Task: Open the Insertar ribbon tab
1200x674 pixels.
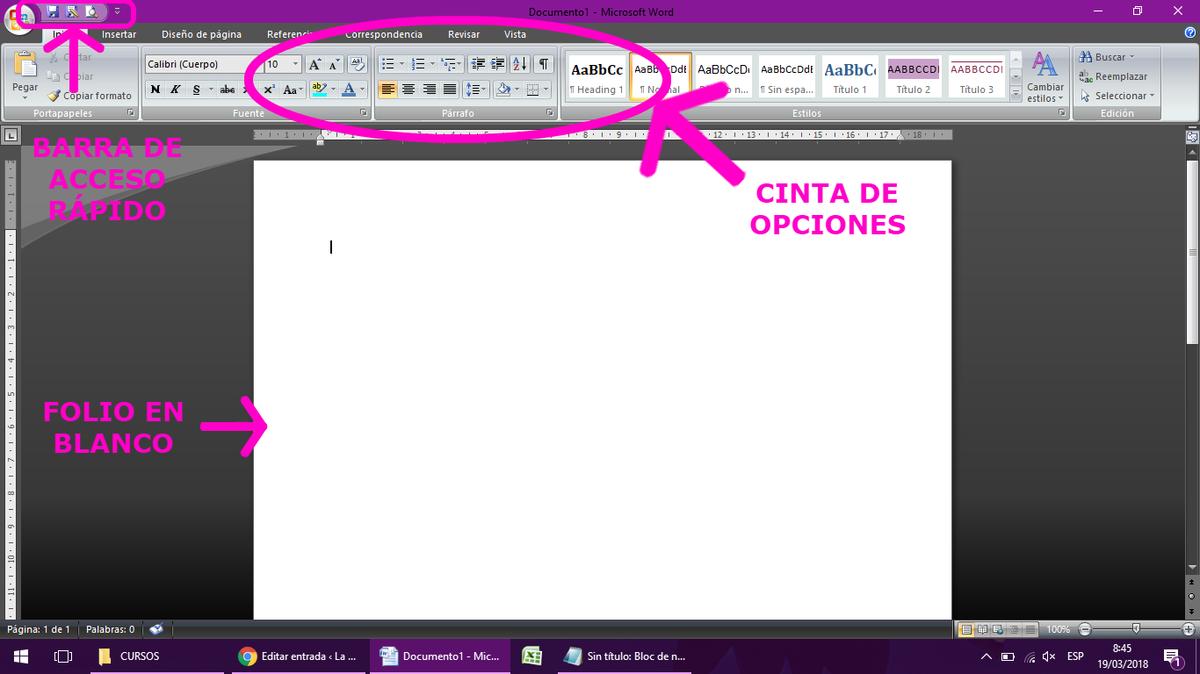Action: click(119, 34)
